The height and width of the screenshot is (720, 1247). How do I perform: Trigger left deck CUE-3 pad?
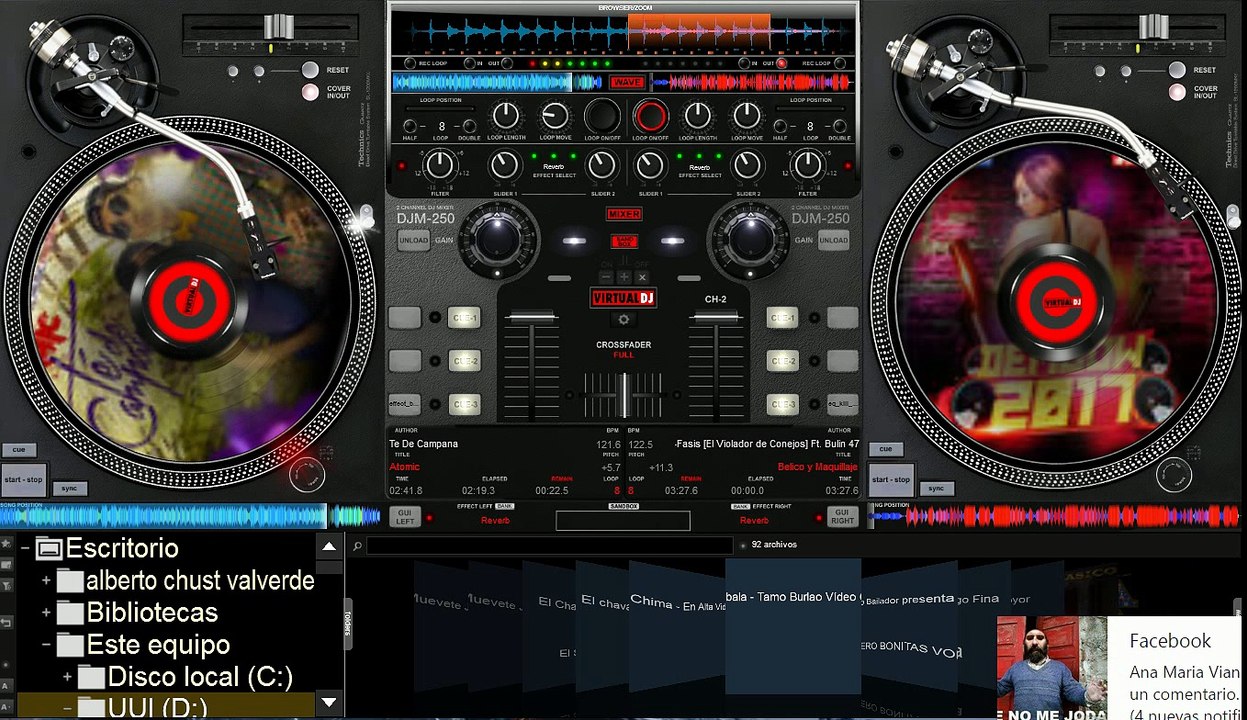(464, 404)
